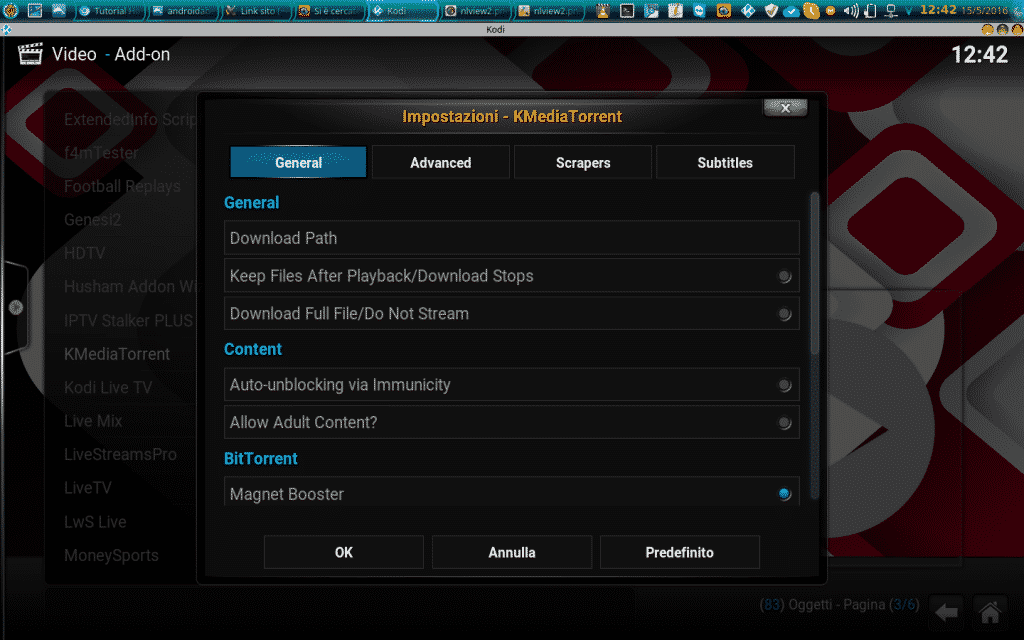Screen dimensions: 1024x640
Task: Click the orange globe browser tray icon
Action: pyautogui.click(x=724, y=10)
